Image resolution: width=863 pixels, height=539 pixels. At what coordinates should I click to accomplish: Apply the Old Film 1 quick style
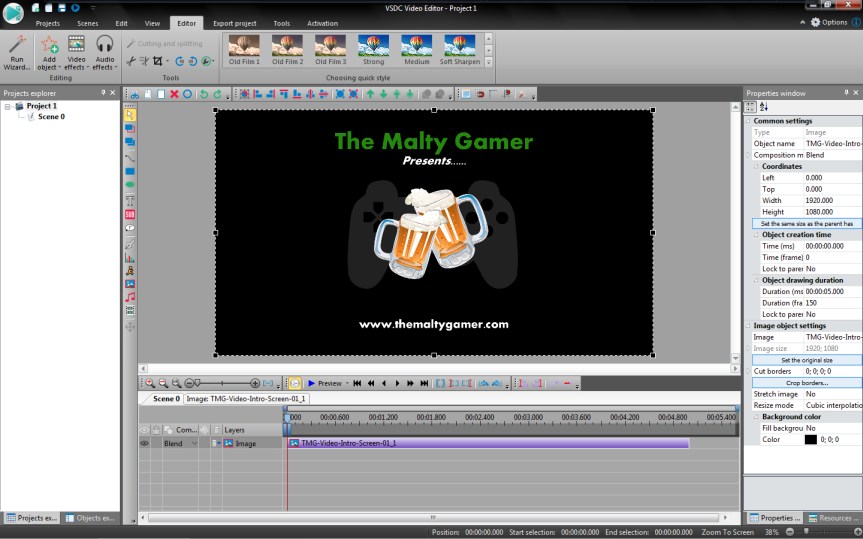tap(244, 50)
